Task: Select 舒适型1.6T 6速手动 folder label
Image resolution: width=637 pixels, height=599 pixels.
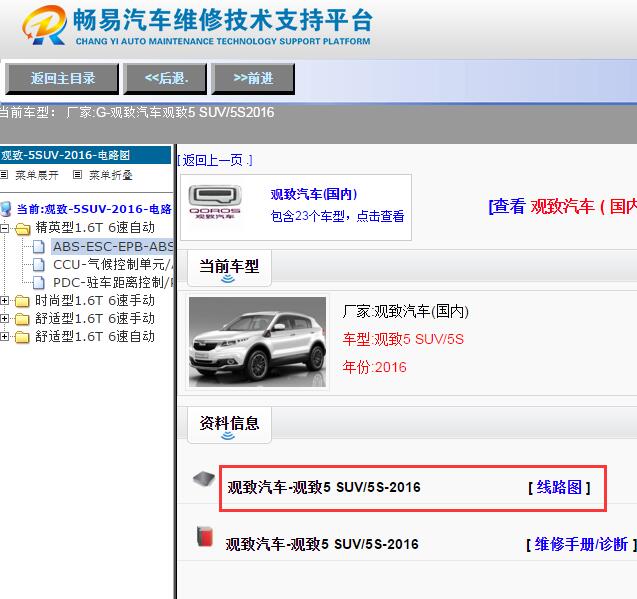Action: [95, 318]
